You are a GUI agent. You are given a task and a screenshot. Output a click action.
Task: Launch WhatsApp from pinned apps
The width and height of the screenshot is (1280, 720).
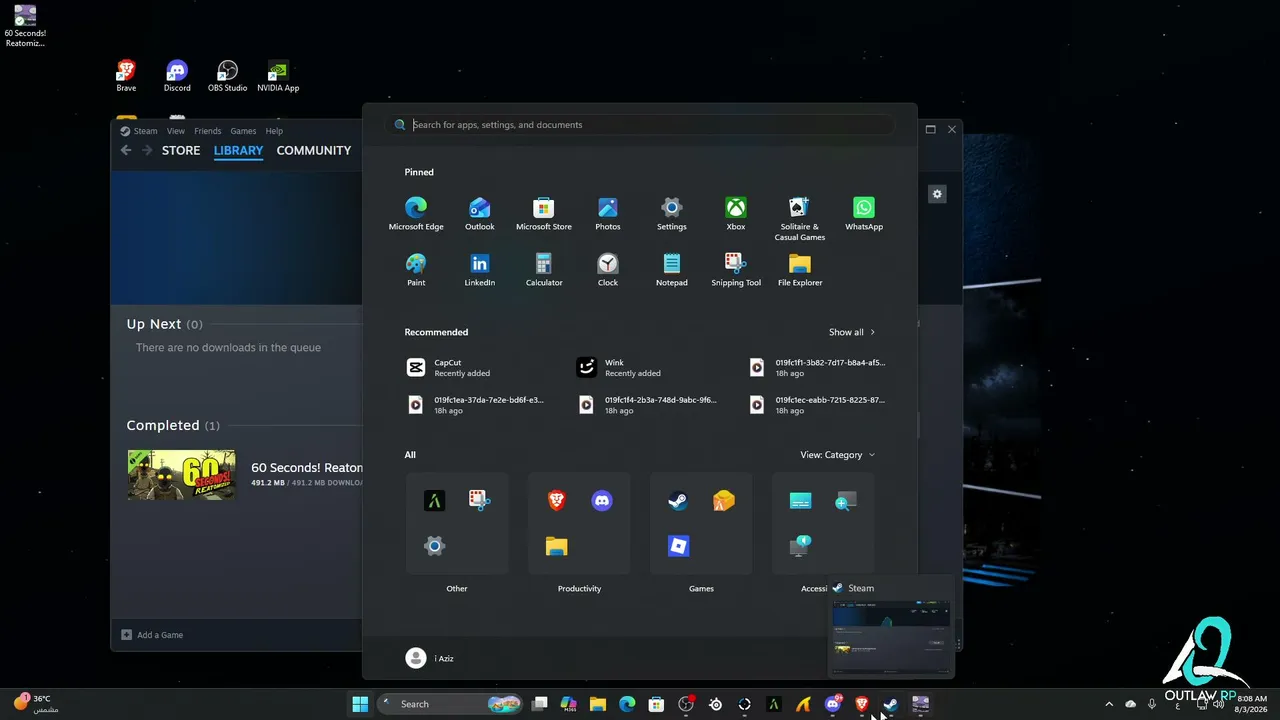(x=864, y=214)
